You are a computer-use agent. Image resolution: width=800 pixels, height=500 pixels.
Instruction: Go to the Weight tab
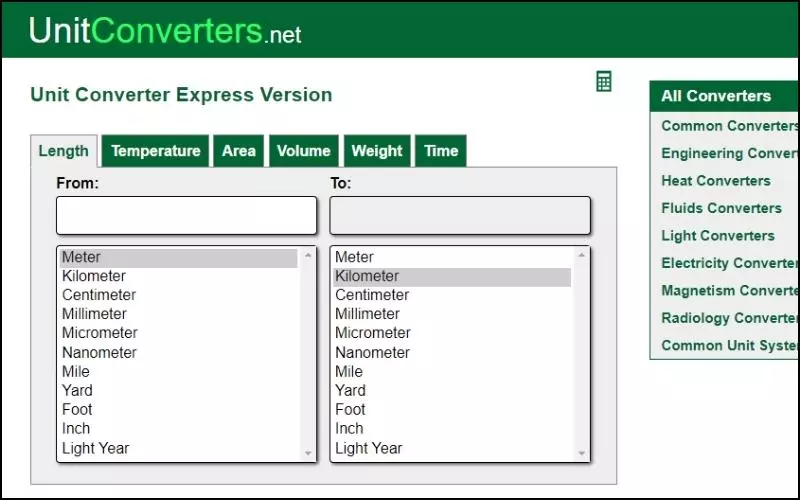[377, 151]
